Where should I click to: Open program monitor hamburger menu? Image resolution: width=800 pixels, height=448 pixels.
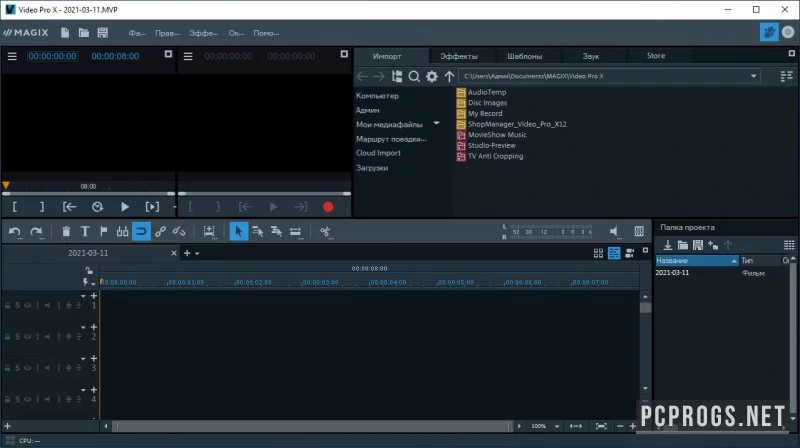click(12, 56)
